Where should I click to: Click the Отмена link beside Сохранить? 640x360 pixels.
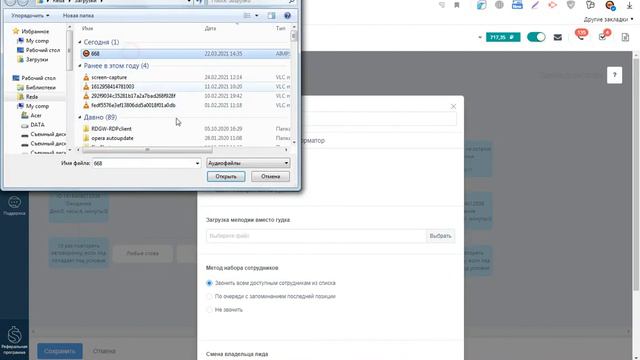[104, 351]
